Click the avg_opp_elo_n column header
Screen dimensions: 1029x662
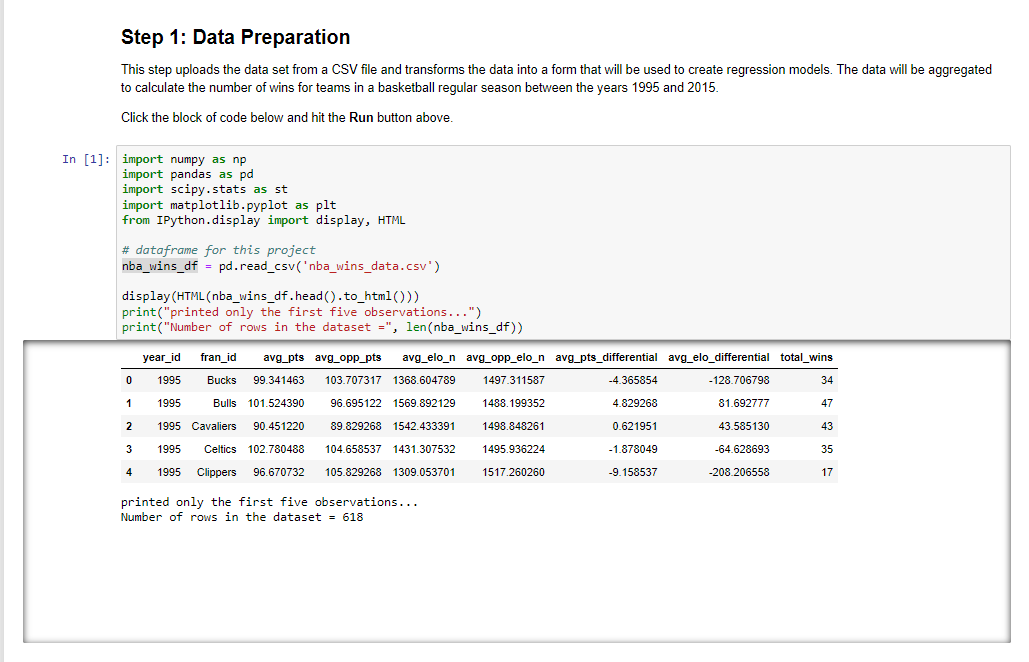pyautogui.click(x=505, y=358)
